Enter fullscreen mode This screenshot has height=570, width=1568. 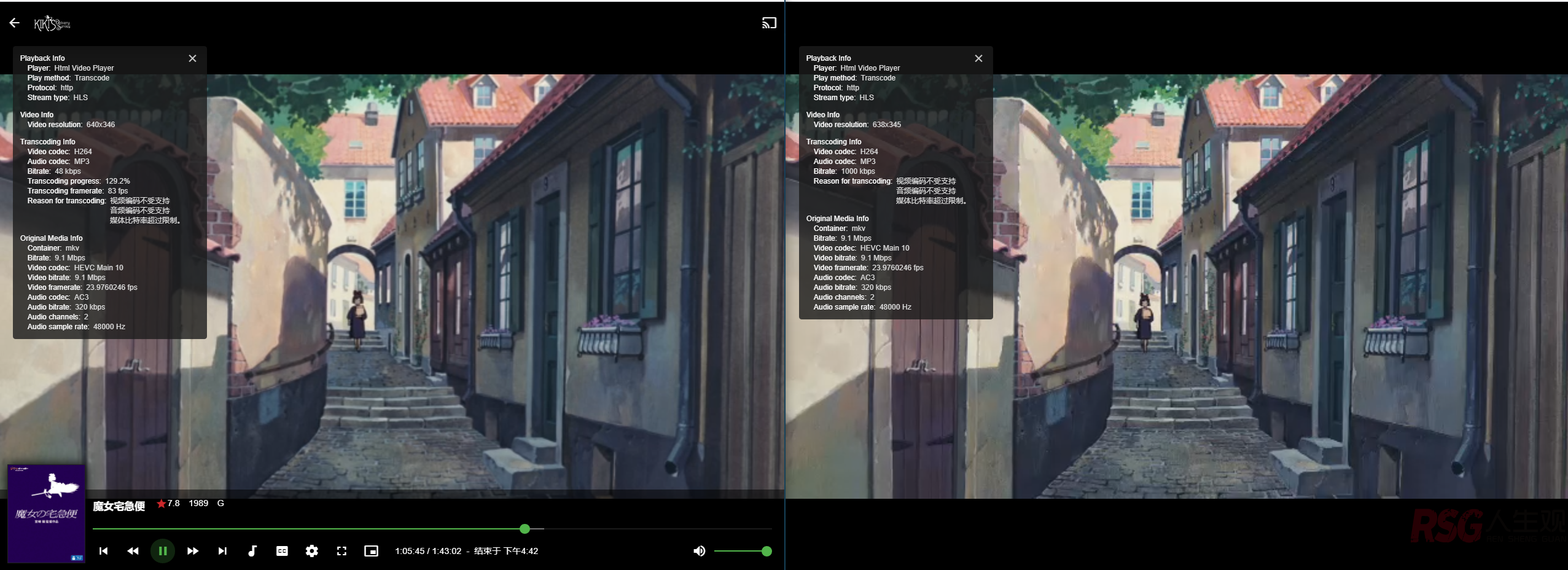341,551
